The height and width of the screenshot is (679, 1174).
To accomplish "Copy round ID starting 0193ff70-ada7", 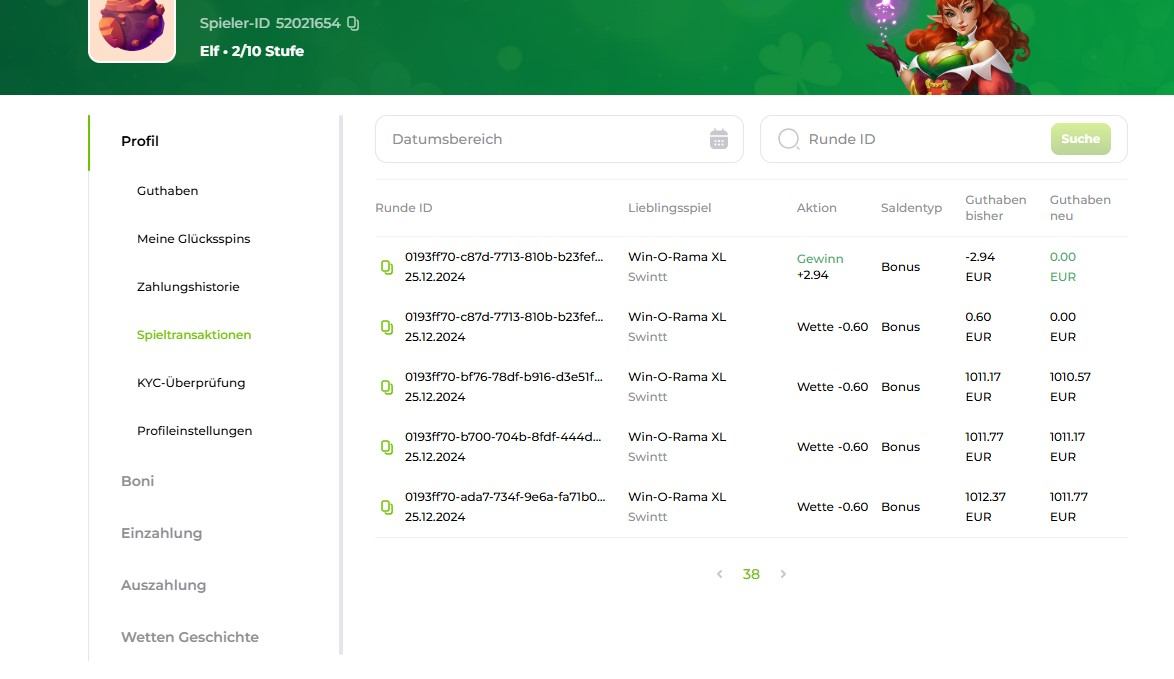I will tap(387, 507).
